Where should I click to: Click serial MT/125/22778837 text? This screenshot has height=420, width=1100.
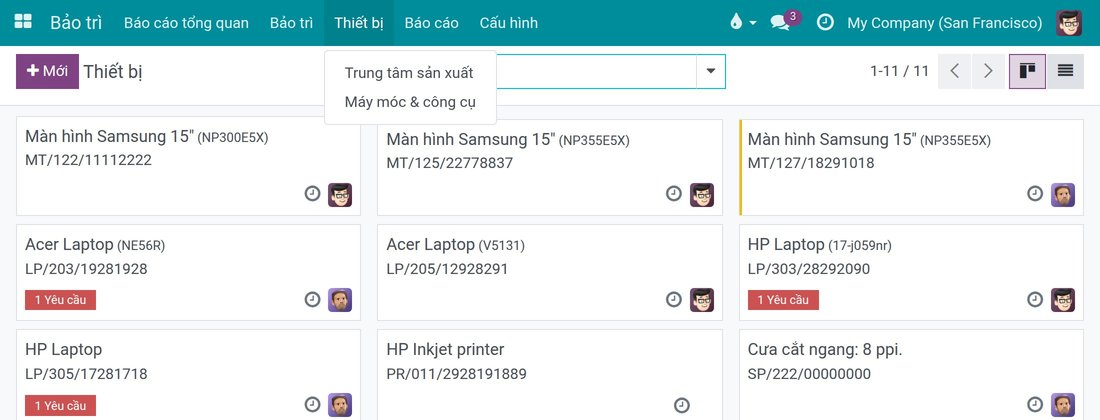pyautogui.click(x=450, y=163)
